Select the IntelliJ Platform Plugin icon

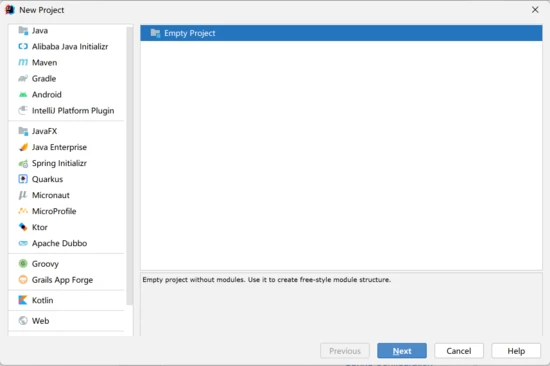pos(23,111)
